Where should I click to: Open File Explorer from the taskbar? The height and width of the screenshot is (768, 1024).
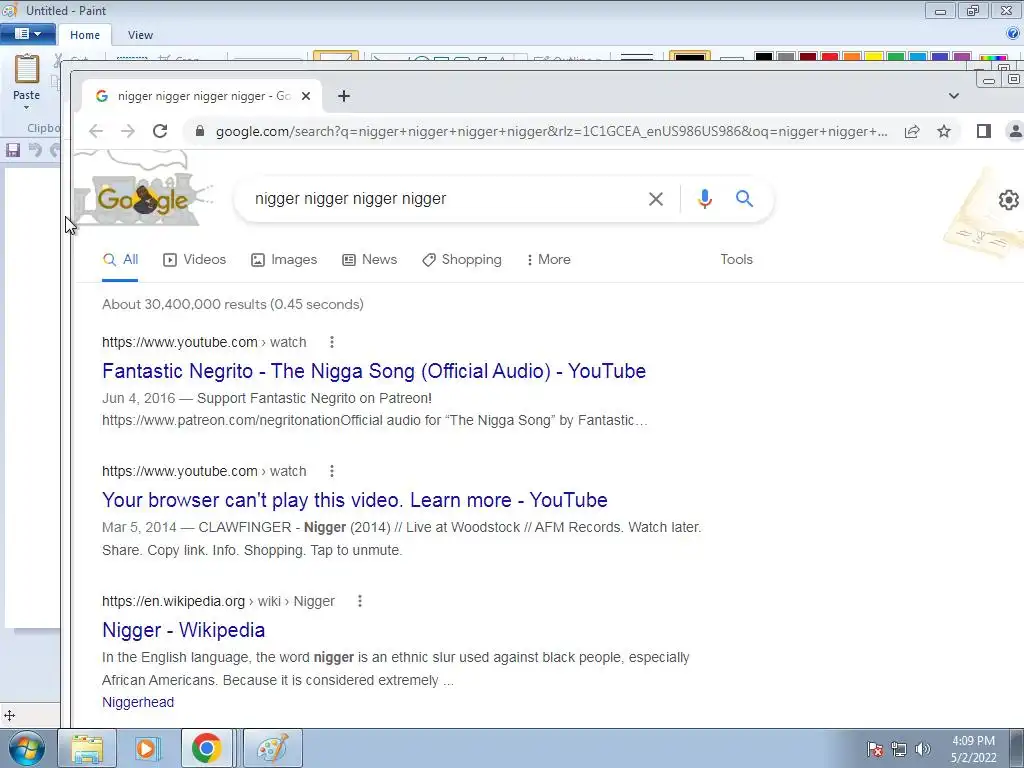tap(87, 748)
